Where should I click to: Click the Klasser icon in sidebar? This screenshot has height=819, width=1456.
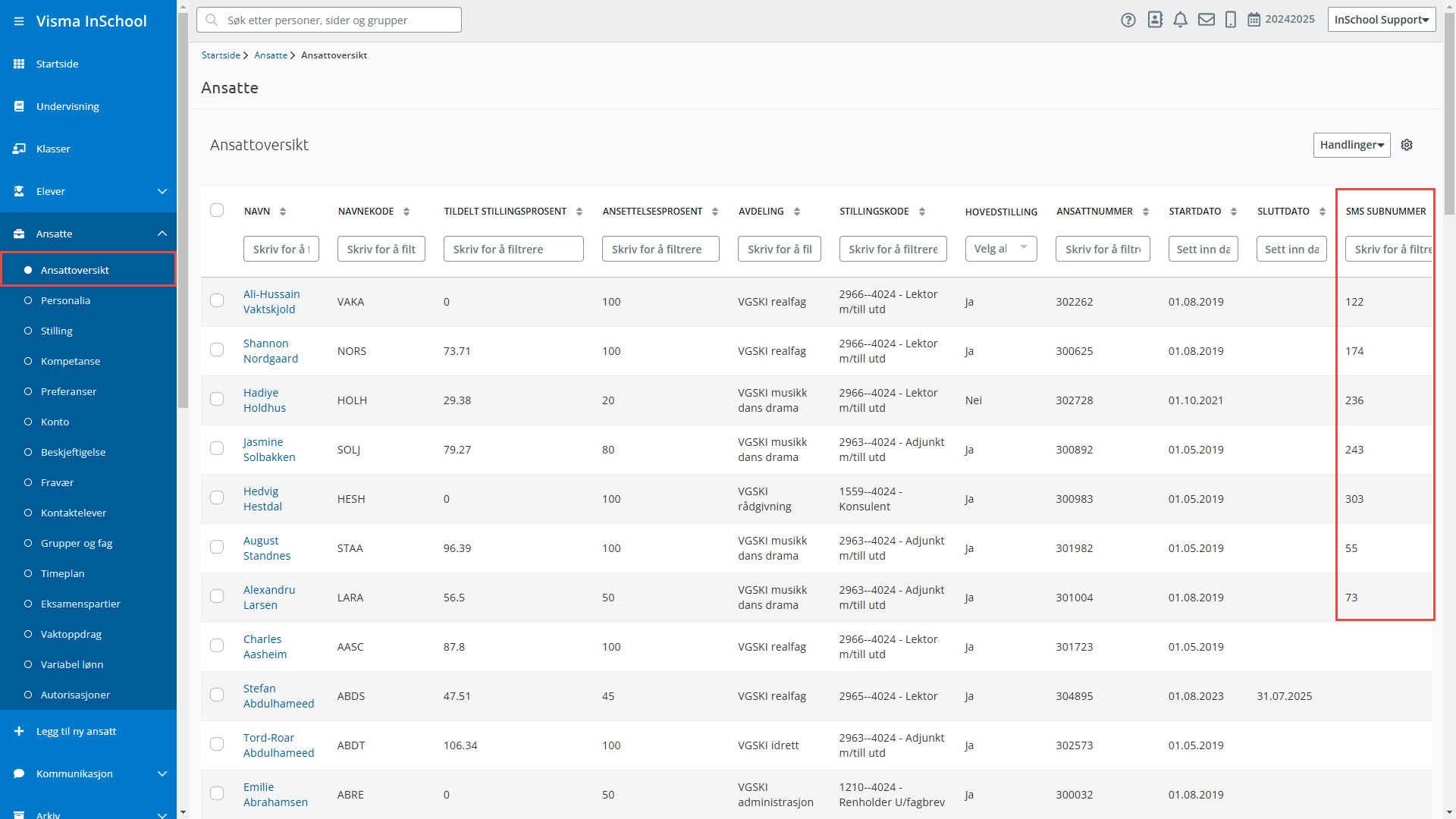tap(19, 149)
